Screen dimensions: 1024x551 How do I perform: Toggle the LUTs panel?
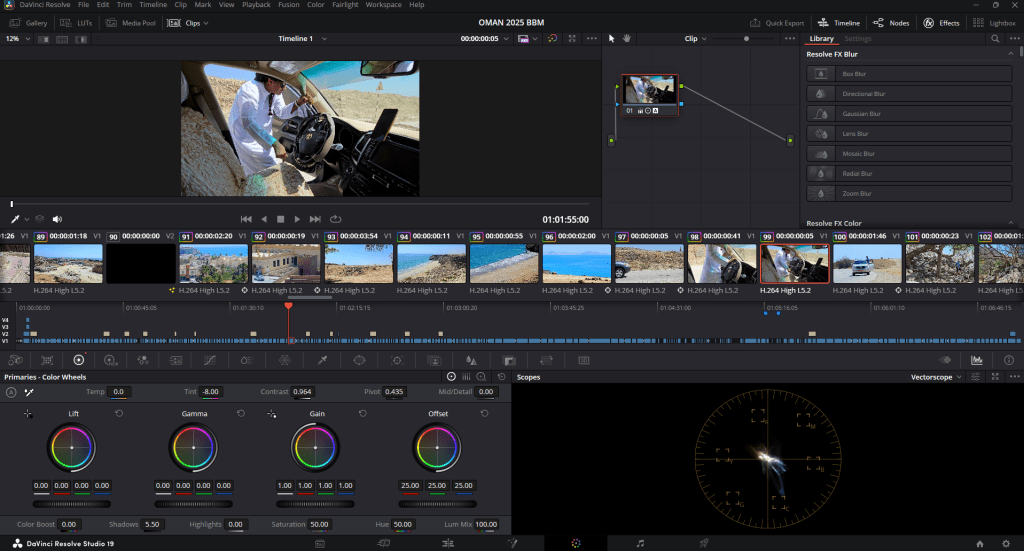click(76, 23)
